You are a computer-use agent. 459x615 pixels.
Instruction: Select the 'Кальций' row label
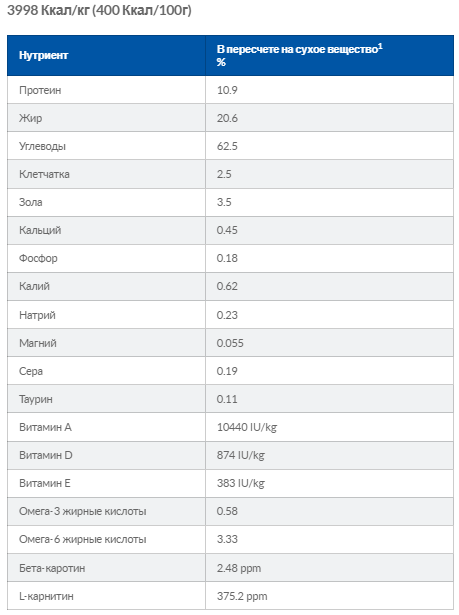point(40,230)
